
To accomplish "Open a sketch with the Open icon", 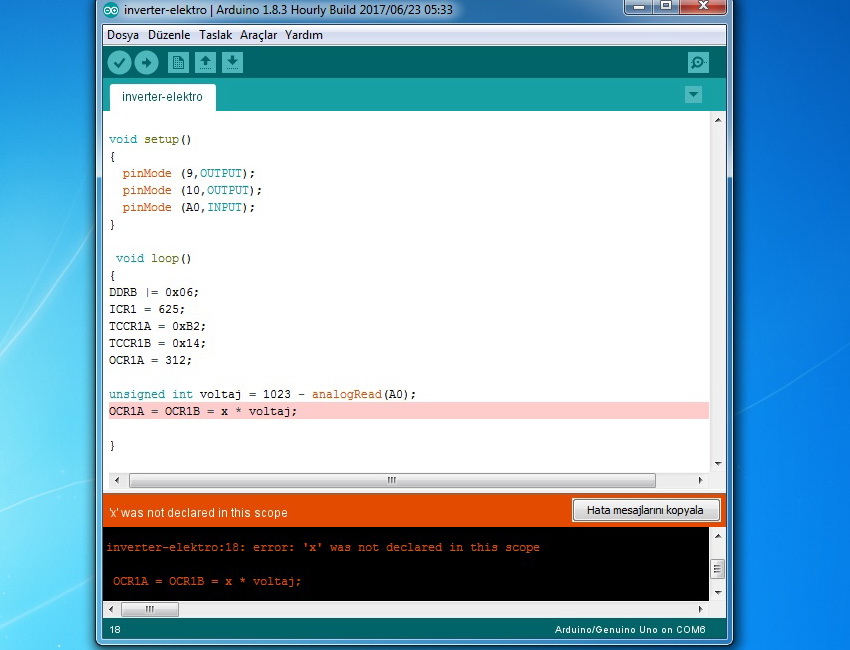I will click(x=205, y=63).
